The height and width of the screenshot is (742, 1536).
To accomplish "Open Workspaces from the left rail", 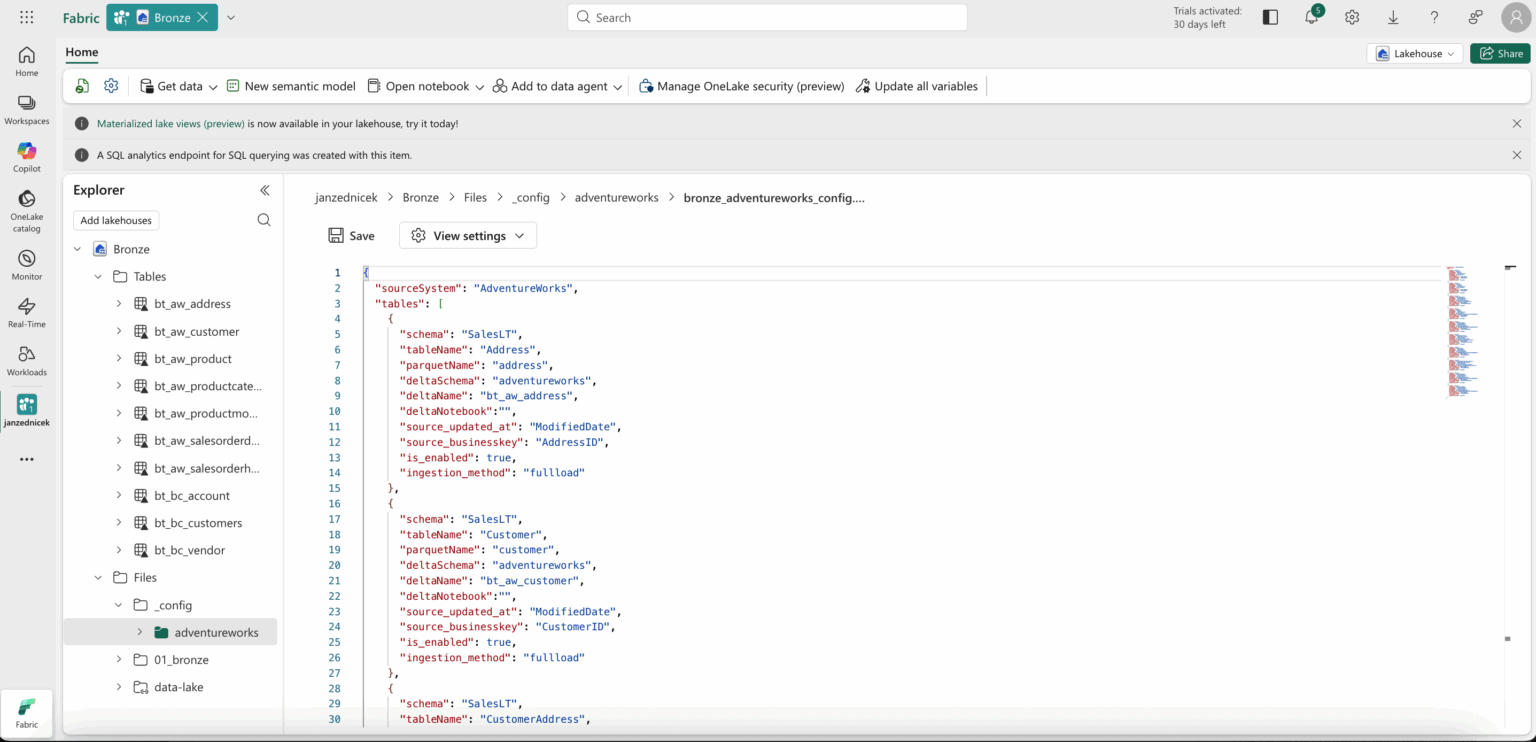I will click(x=27, y=110).
